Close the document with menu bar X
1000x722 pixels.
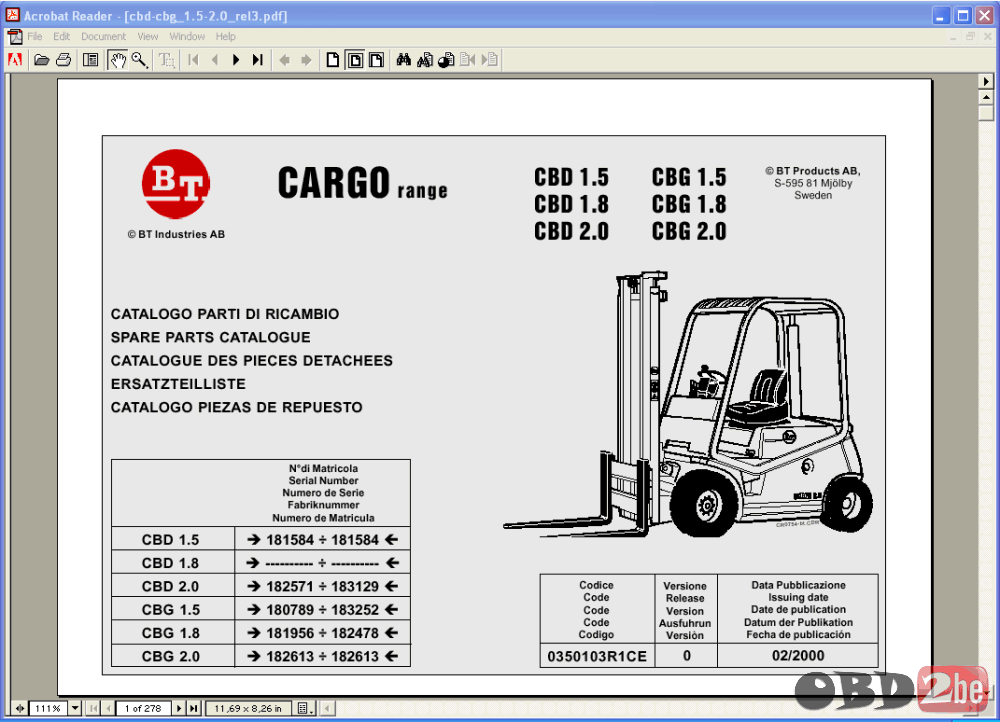[987, 37]
